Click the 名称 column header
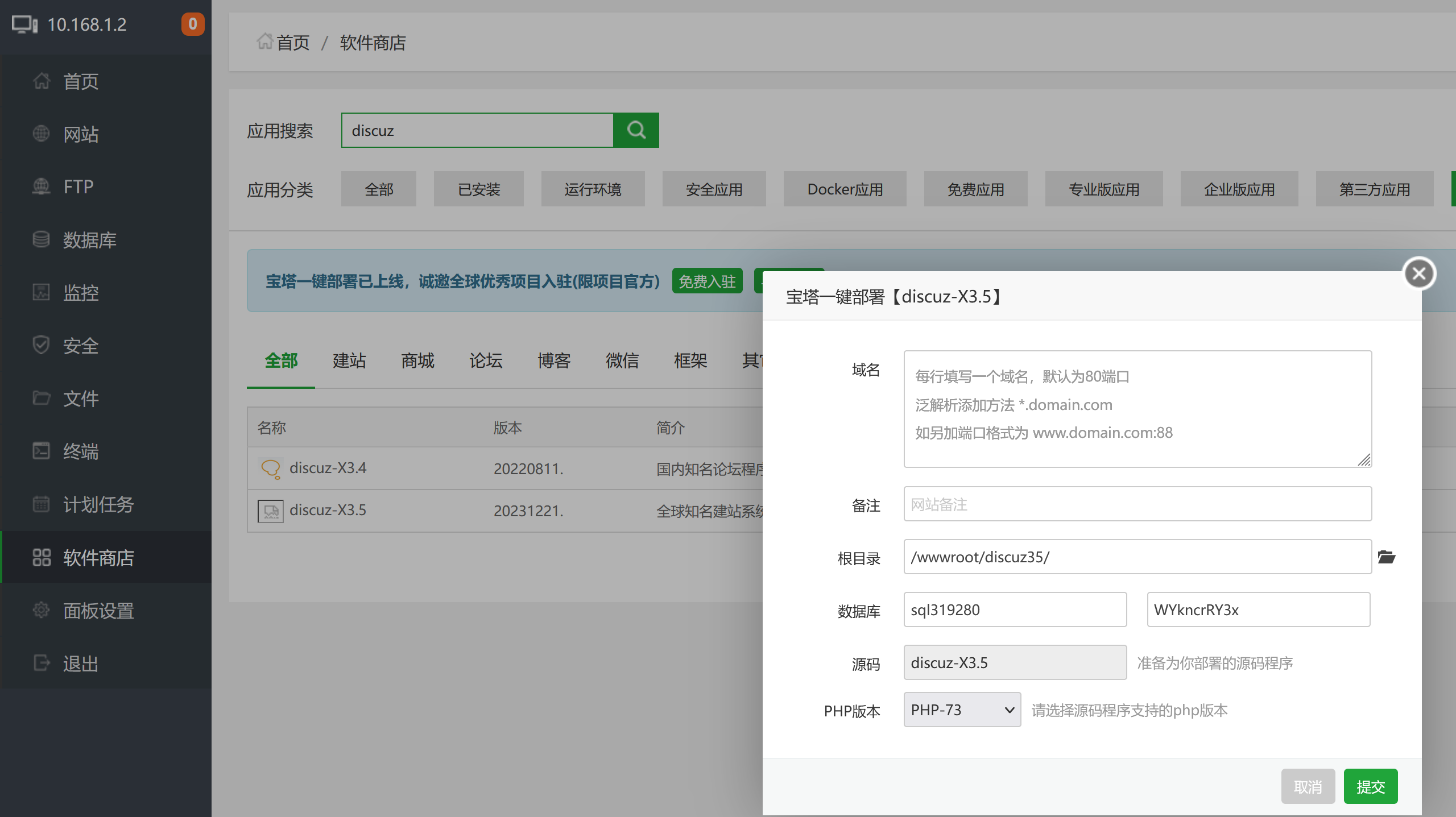Screen dimensions: 1456x817 pos(271,428)
